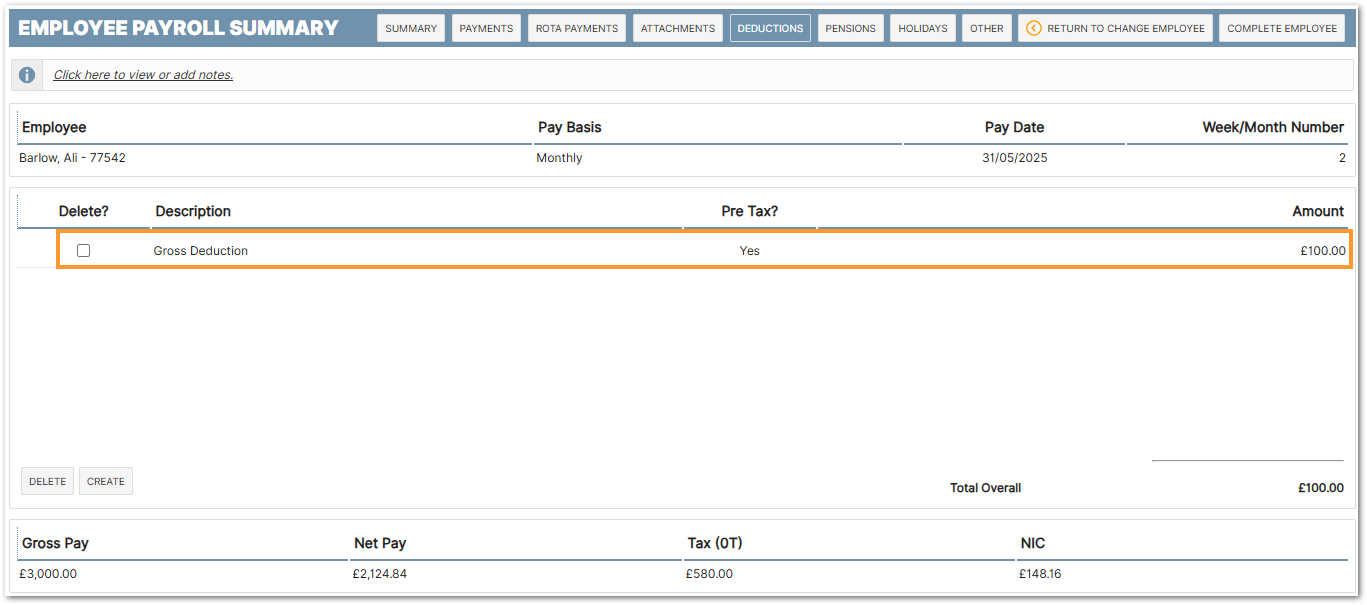Select the Gross Deduction description text
This screenshot has width=1367, height=605.
coord(201,251)
